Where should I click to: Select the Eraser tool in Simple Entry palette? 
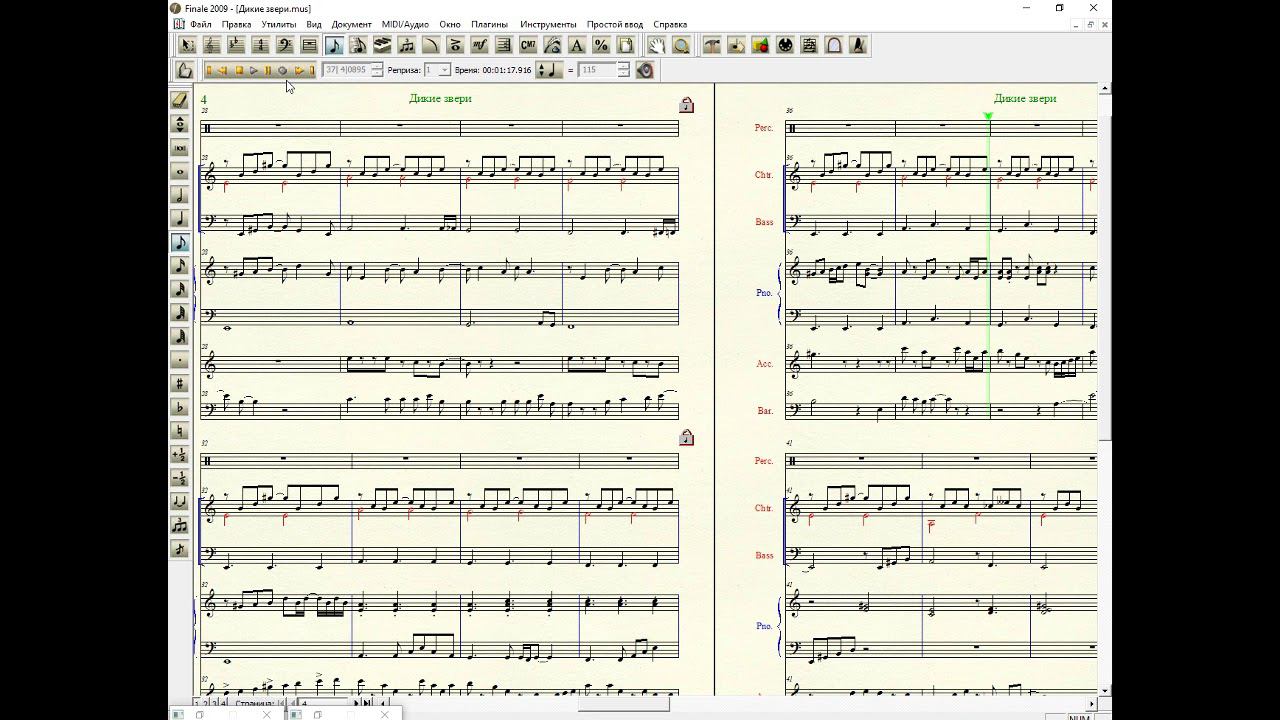(180, 100)
